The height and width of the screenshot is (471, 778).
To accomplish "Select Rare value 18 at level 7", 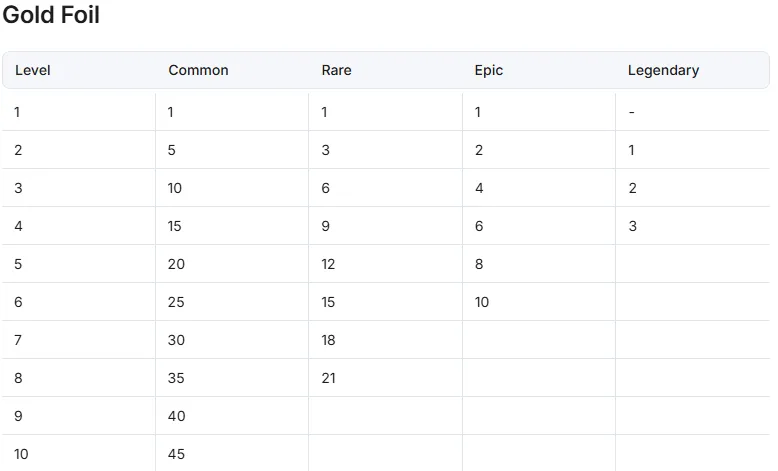I will click(328, 340).
